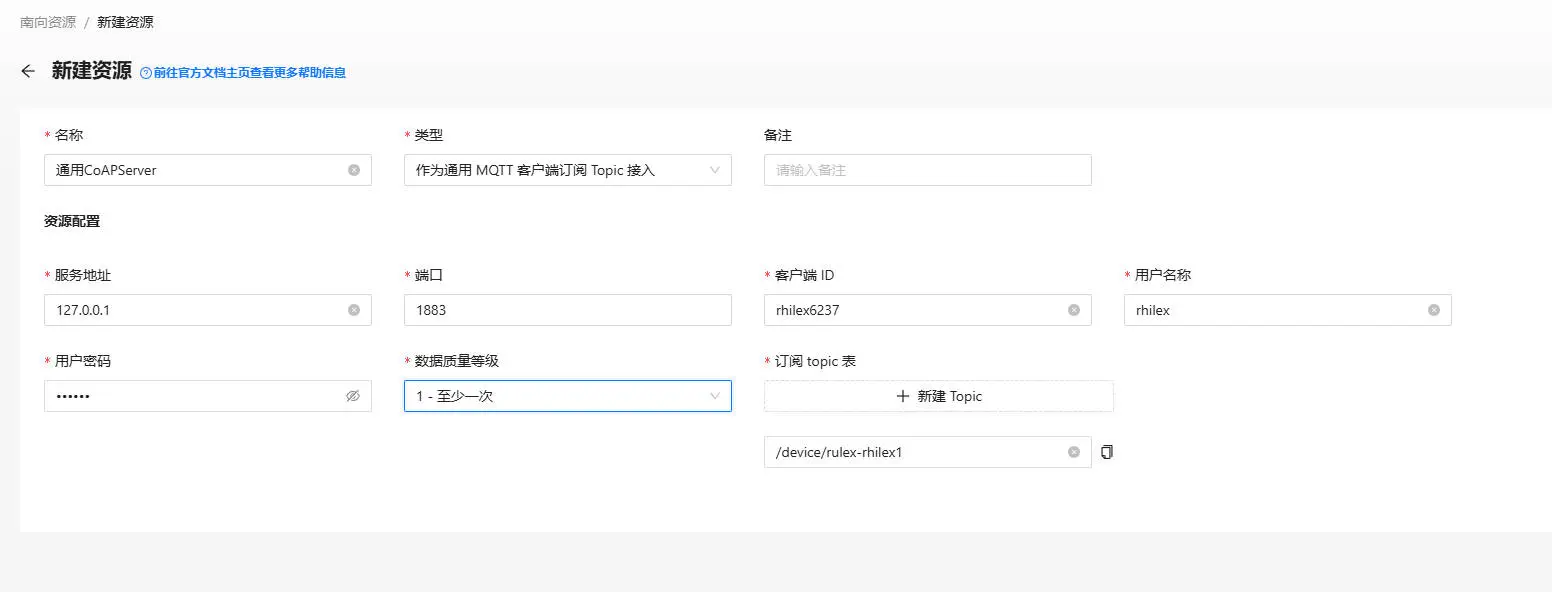Click the 用户密码 input field
This screenshot has height=592, width=1552.
coord(190,396)
